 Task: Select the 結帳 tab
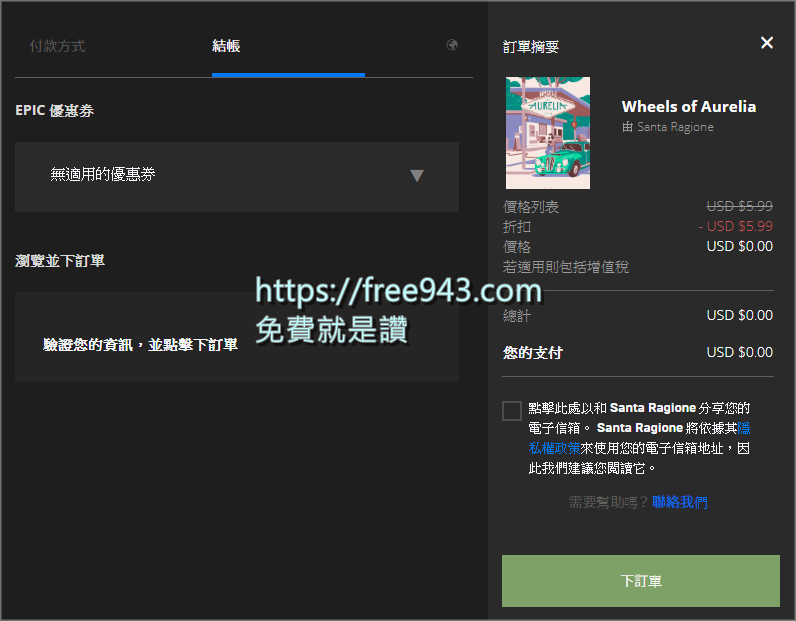tap(226, 46)
